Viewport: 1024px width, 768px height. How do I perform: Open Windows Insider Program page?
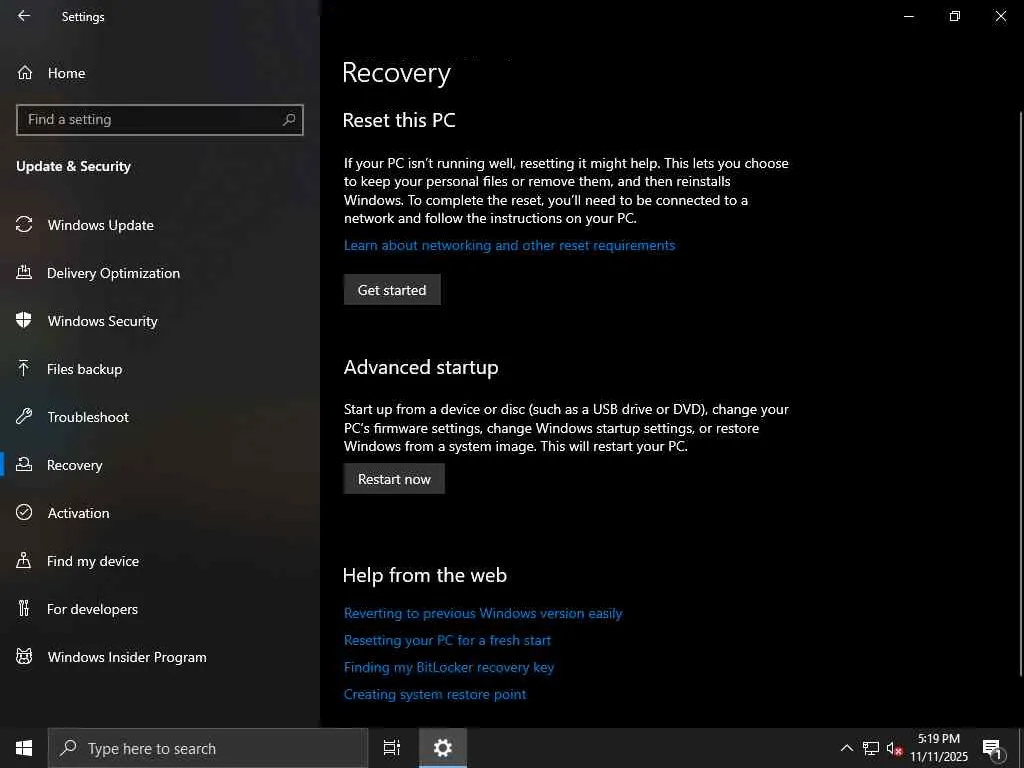pos(127,657)
